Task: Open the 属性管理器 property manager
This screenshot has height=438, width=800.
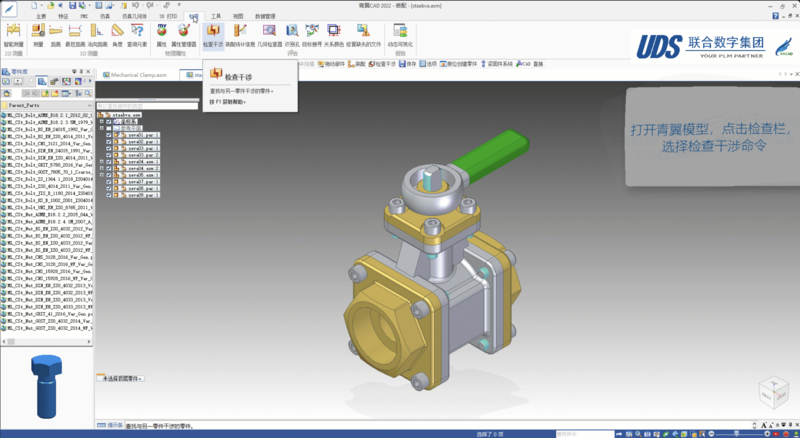Action: click(x=184, y=35)
